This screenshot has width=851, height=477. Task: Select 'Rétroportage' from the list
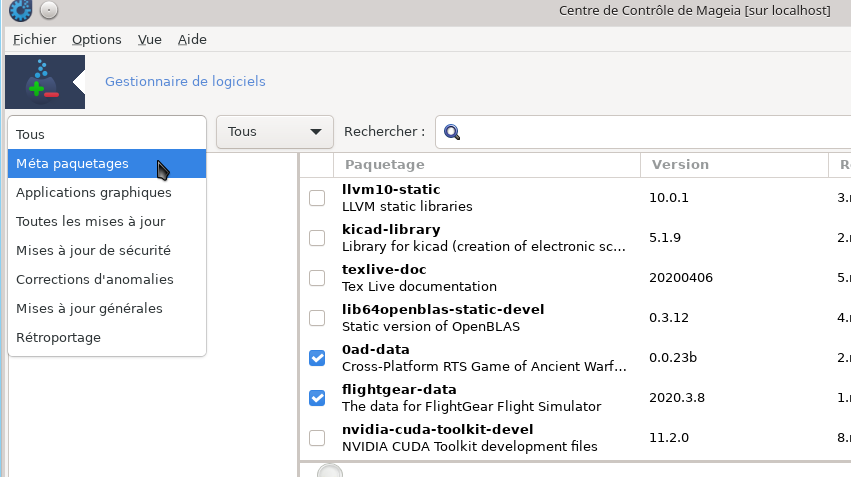click(107, 338)
